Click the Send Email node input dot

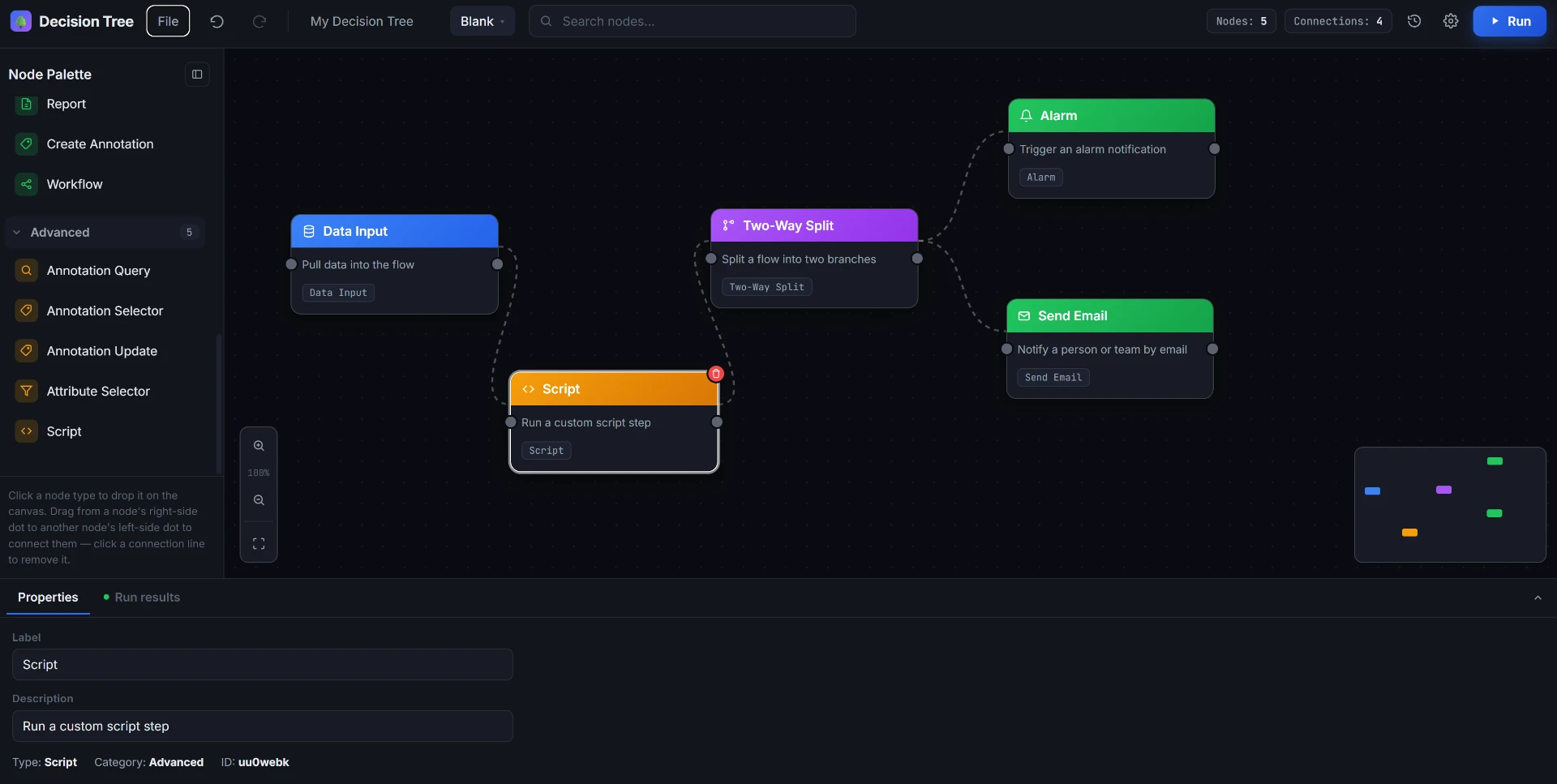[x=1007, y=349]
